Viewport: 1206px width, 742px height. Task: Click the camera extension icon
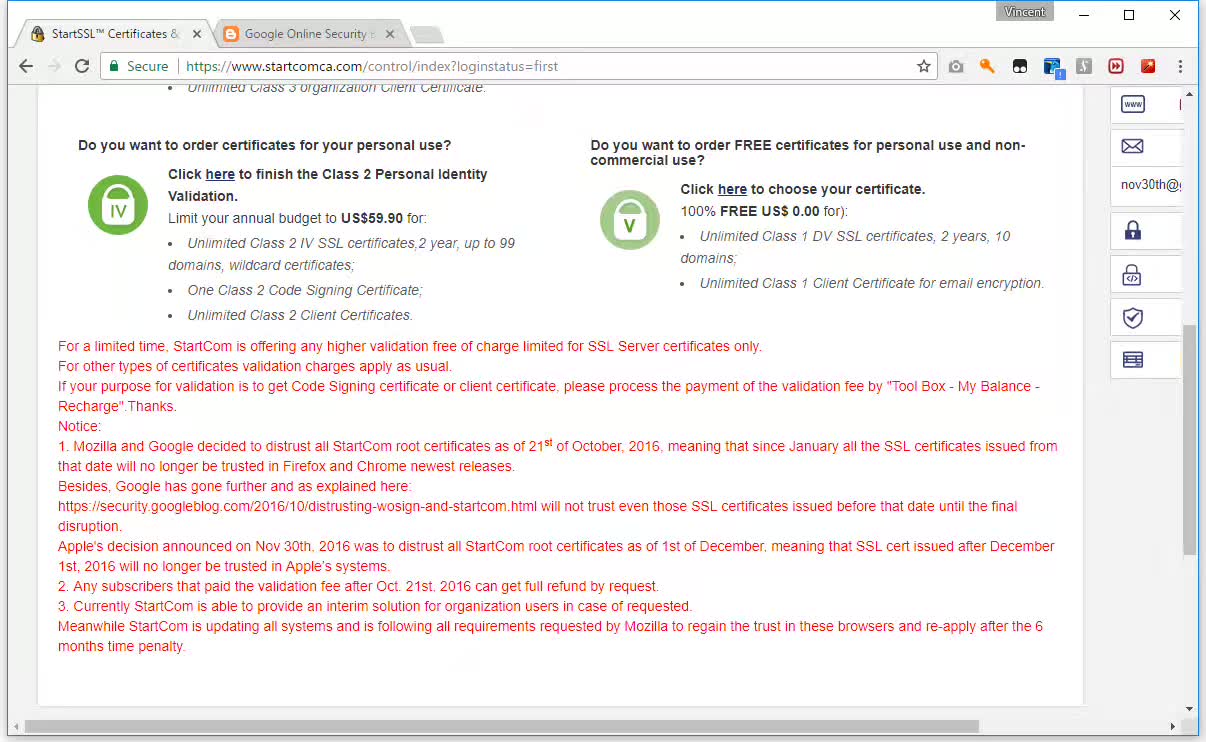pyautogui.click(x=956, y=66)
